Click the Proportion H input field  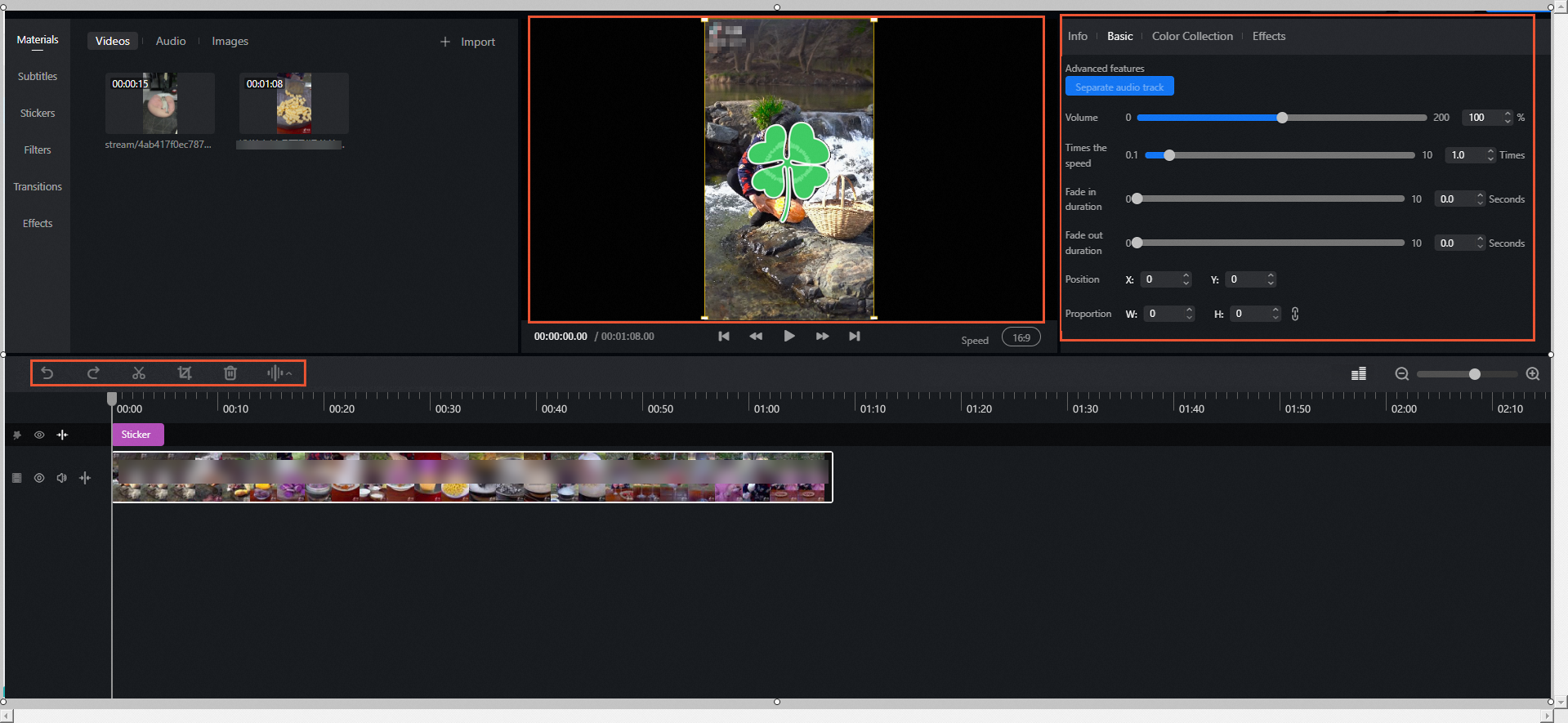[x=1255, y=314]
